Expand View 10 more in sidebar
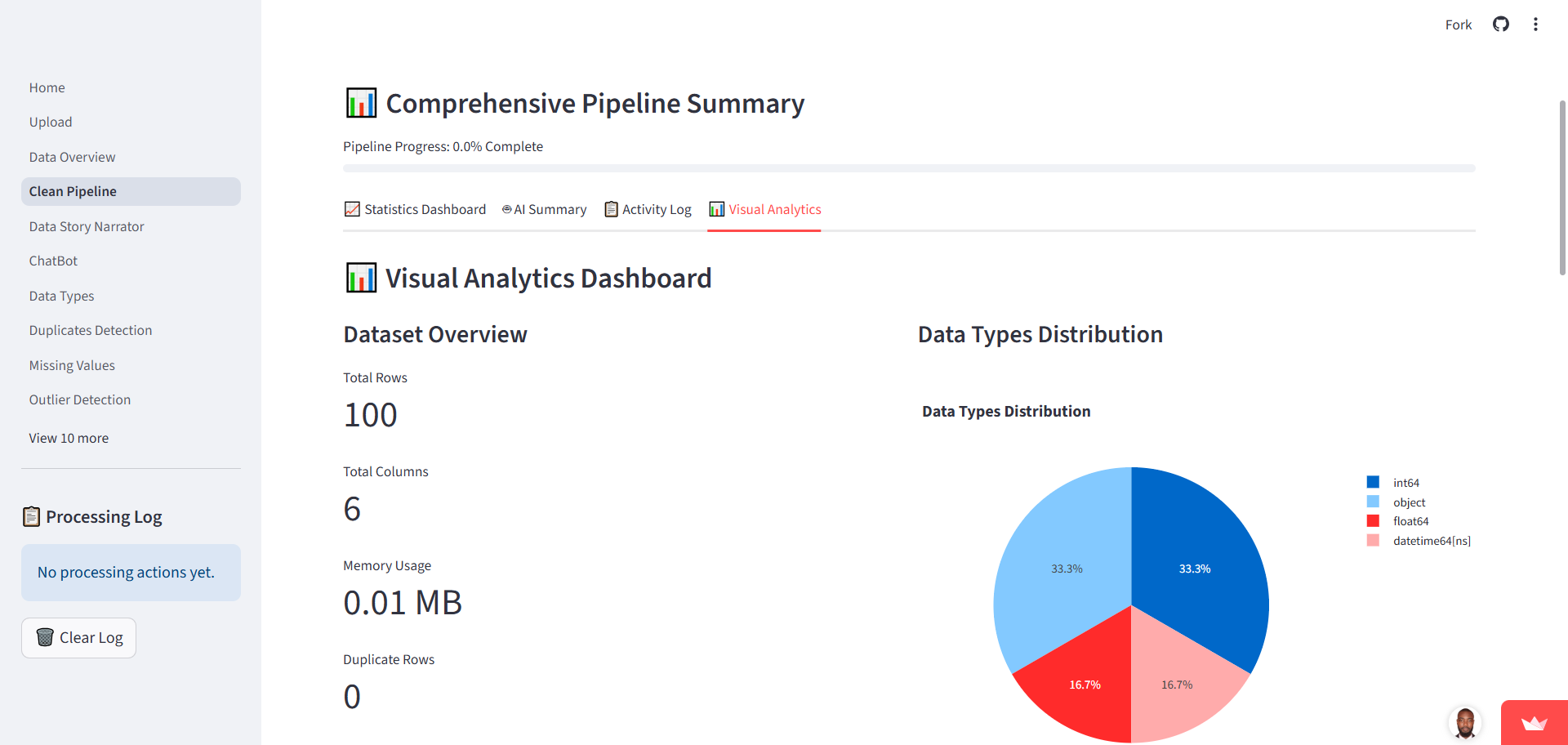 (69, 438)
